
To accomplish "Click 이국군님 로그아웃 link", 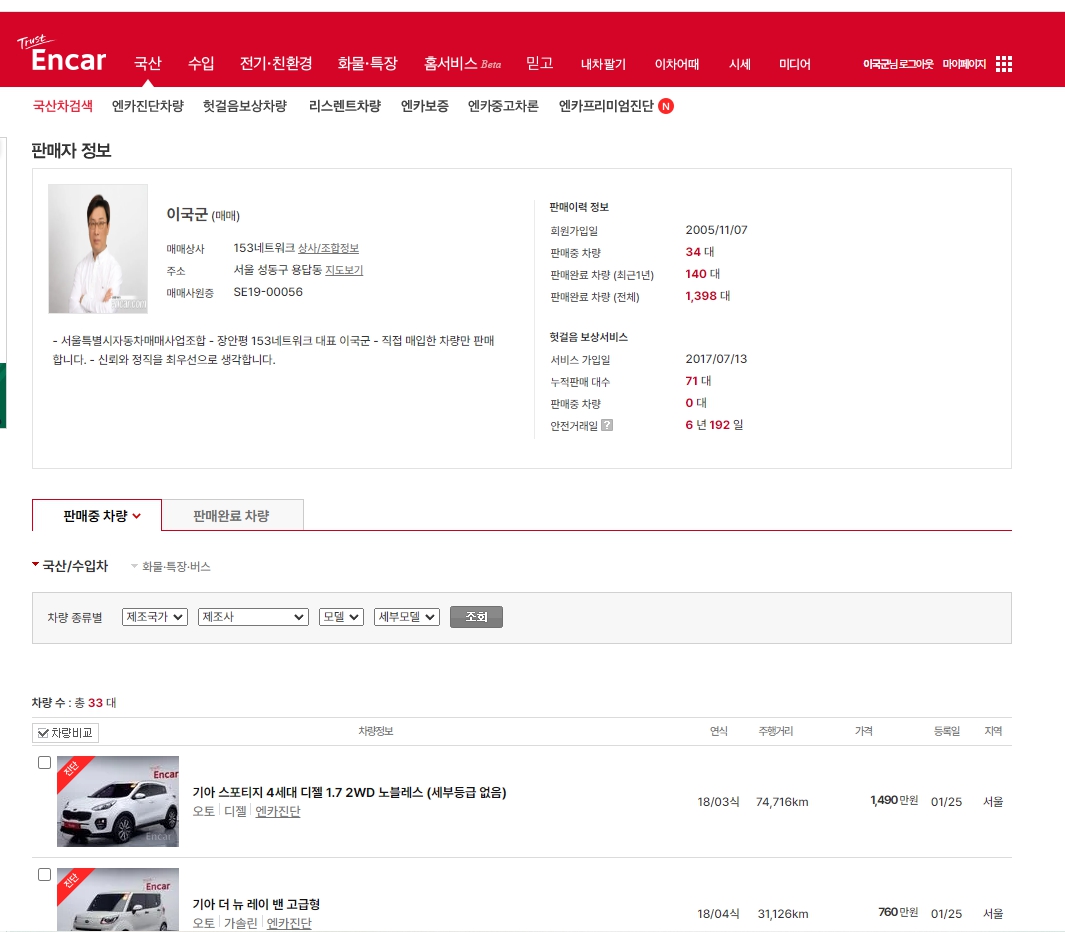I will (898, 64).
